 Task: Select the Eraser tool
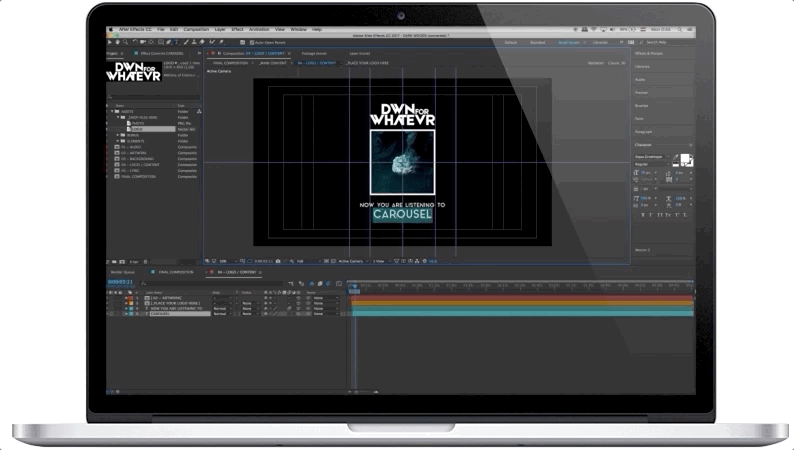pos(202,43)
